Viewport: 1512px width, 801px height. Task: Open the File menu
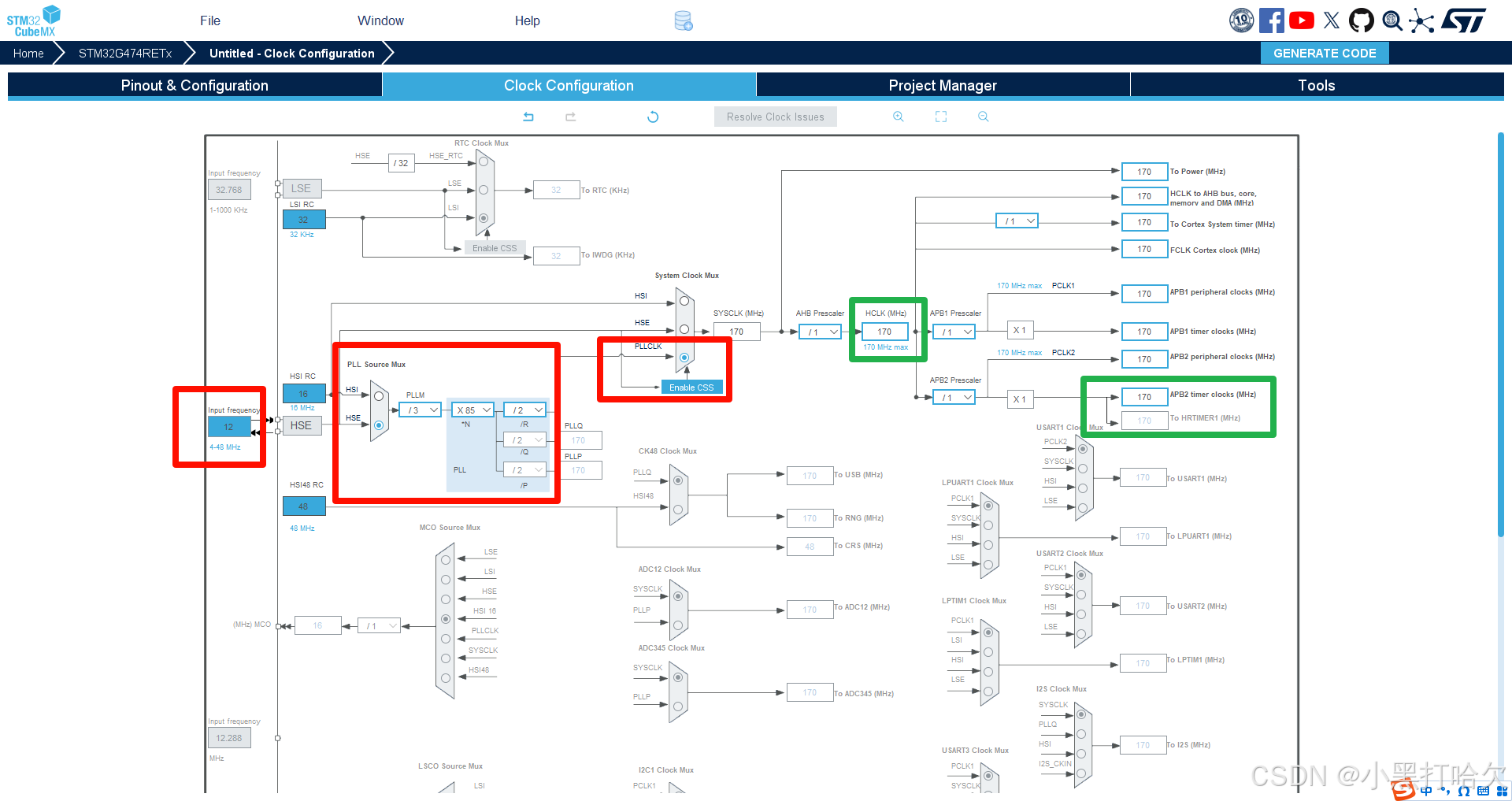click(210, 20)
